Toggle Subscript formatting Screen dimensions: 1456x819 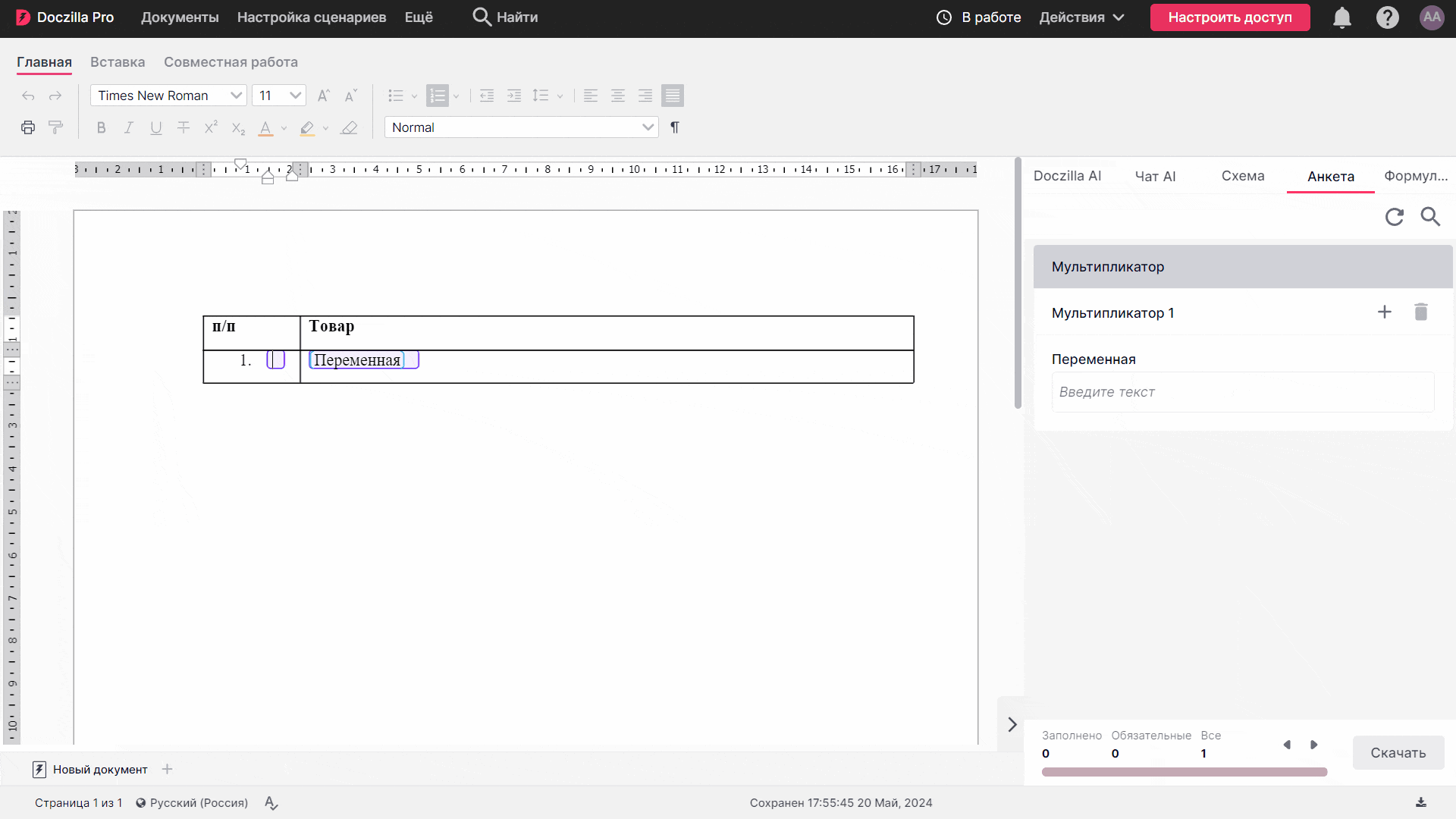(238, 128)
